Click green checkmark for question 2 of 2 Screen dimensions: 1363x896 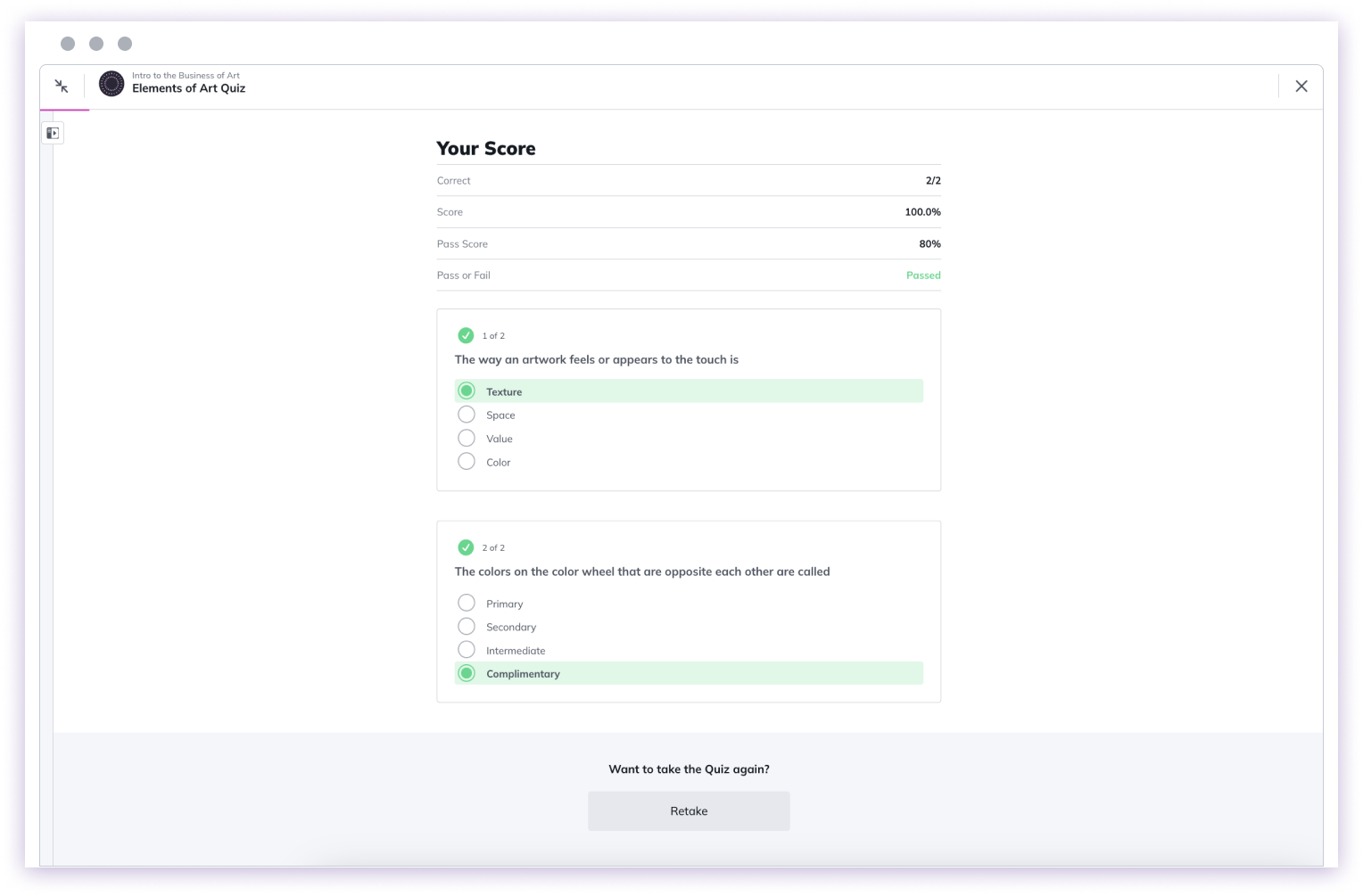466,547
